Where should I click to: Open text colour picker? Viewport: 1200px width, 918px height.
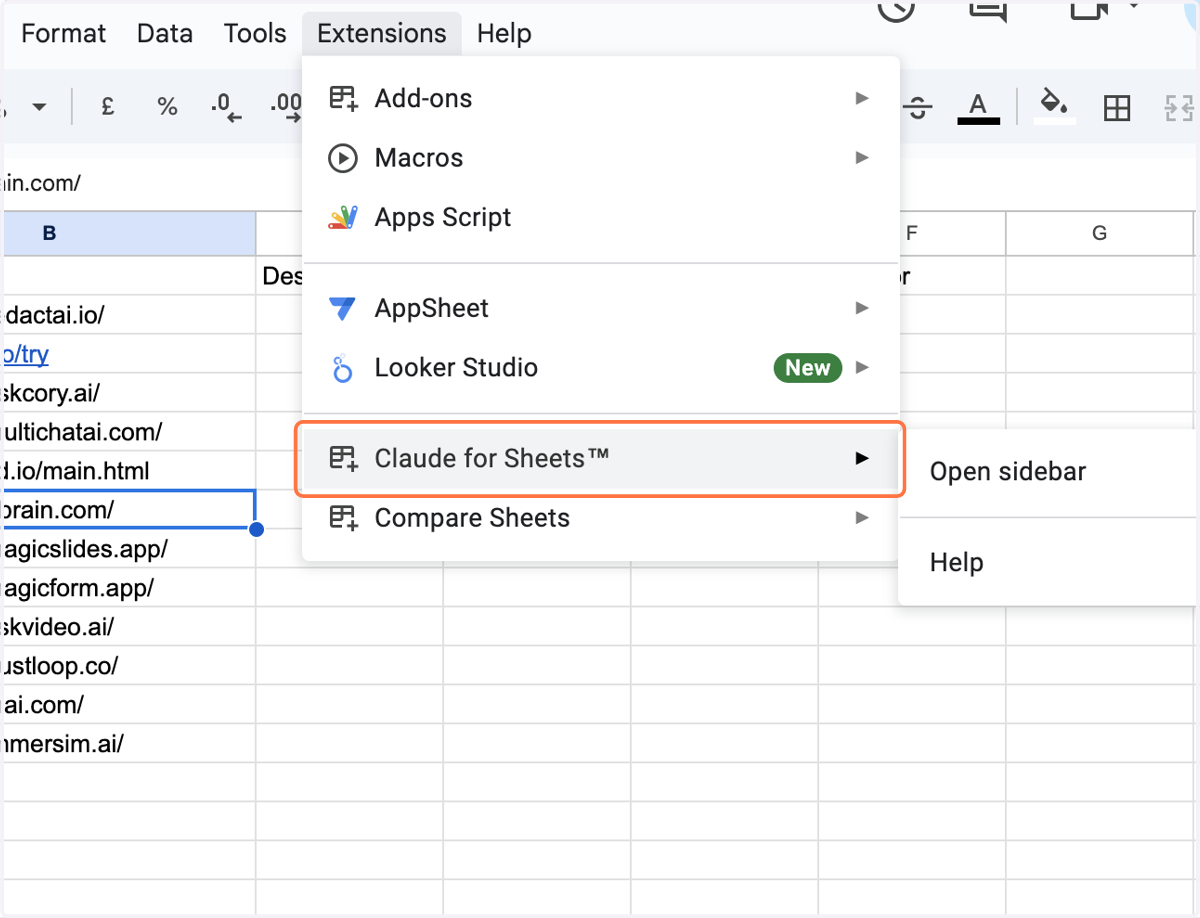coord(979,107)
